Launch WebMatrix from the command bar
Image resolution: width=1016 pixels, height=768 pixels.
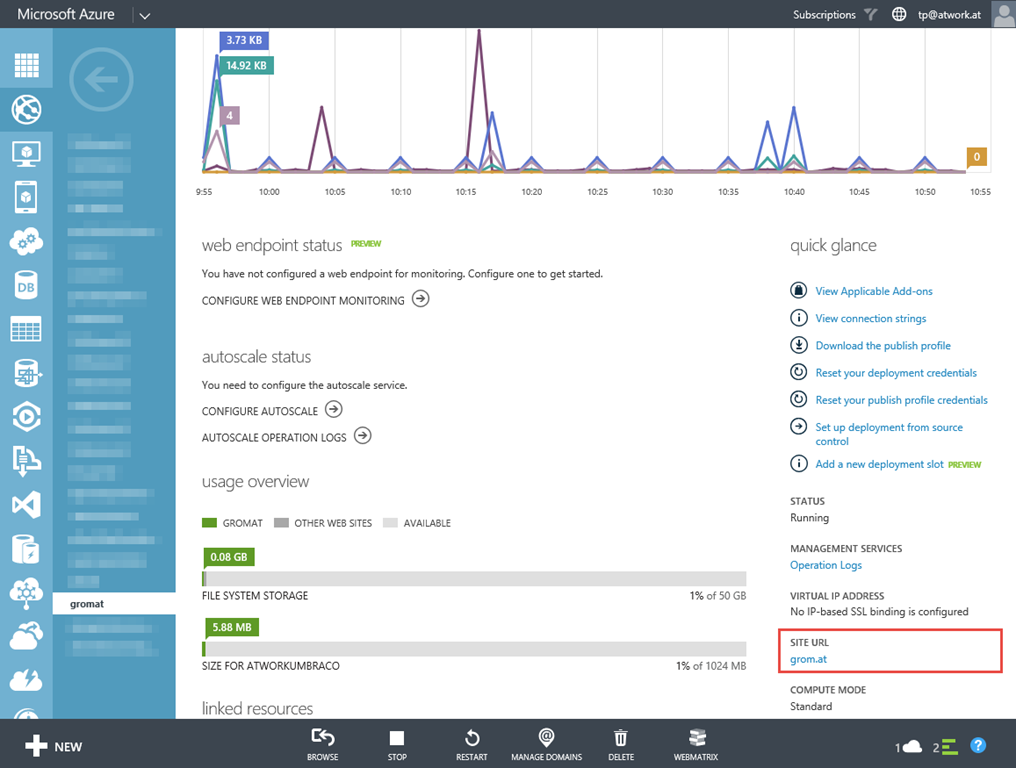[x=696, y=743]
